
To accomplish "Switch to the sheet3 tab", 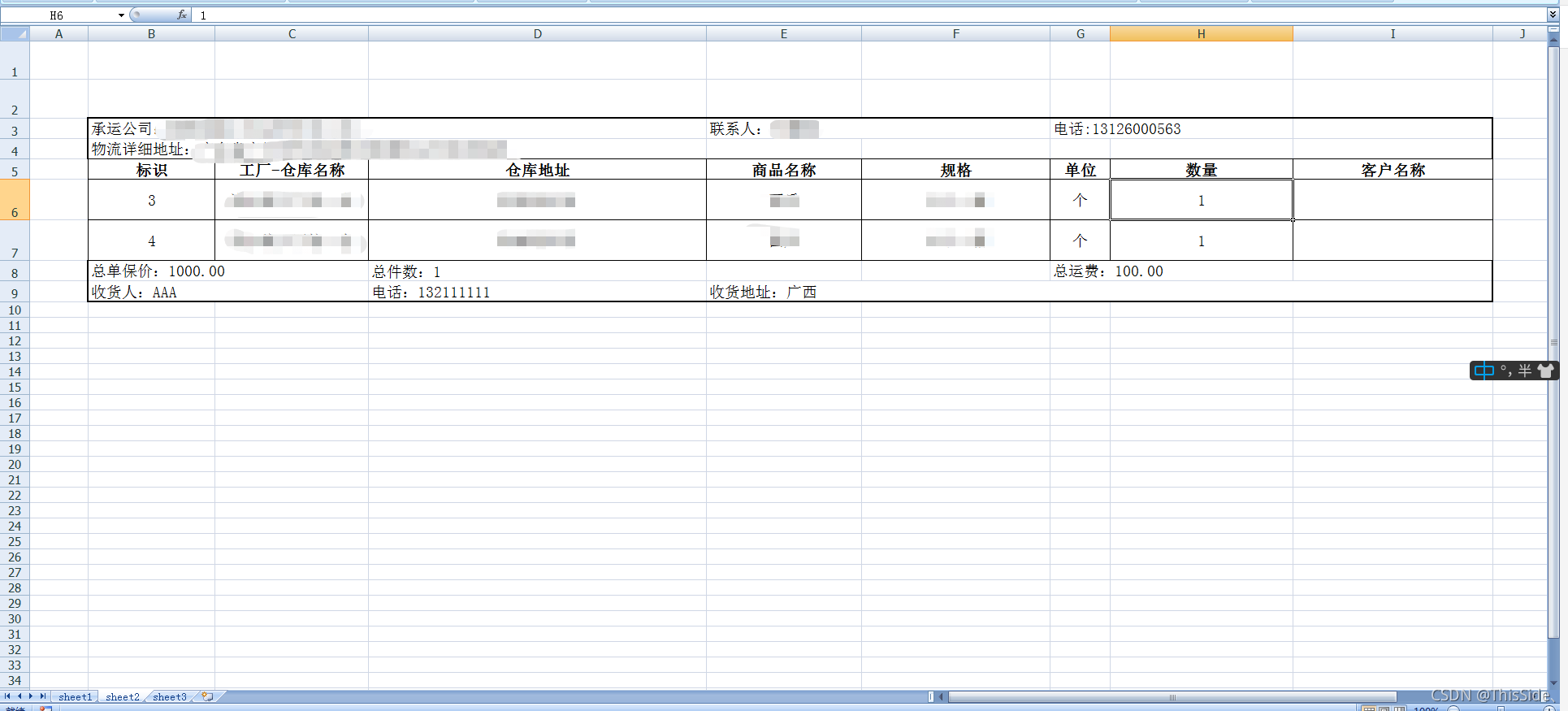I will point(170,696).
